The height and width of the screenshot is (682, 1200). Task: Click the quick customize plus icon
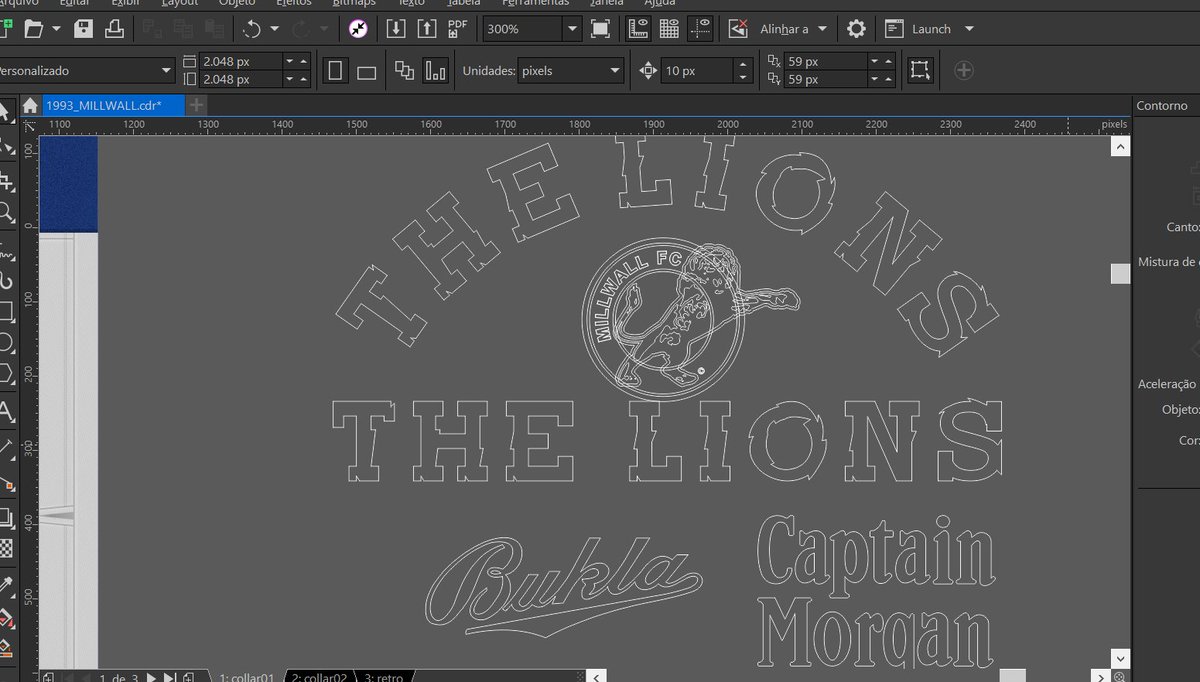963,70
